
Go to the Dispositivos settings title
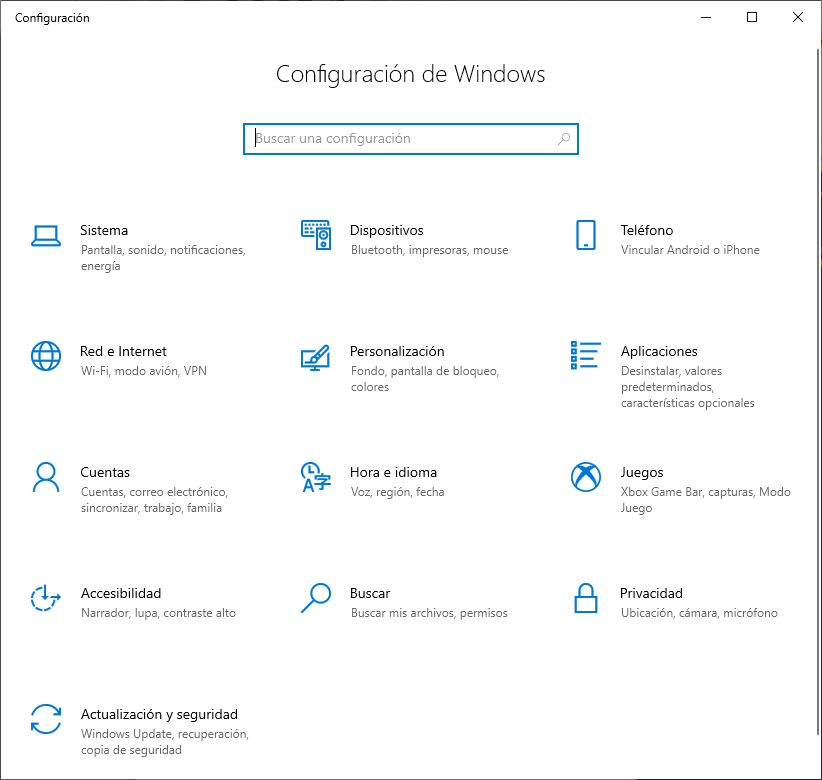click(386, 231)
